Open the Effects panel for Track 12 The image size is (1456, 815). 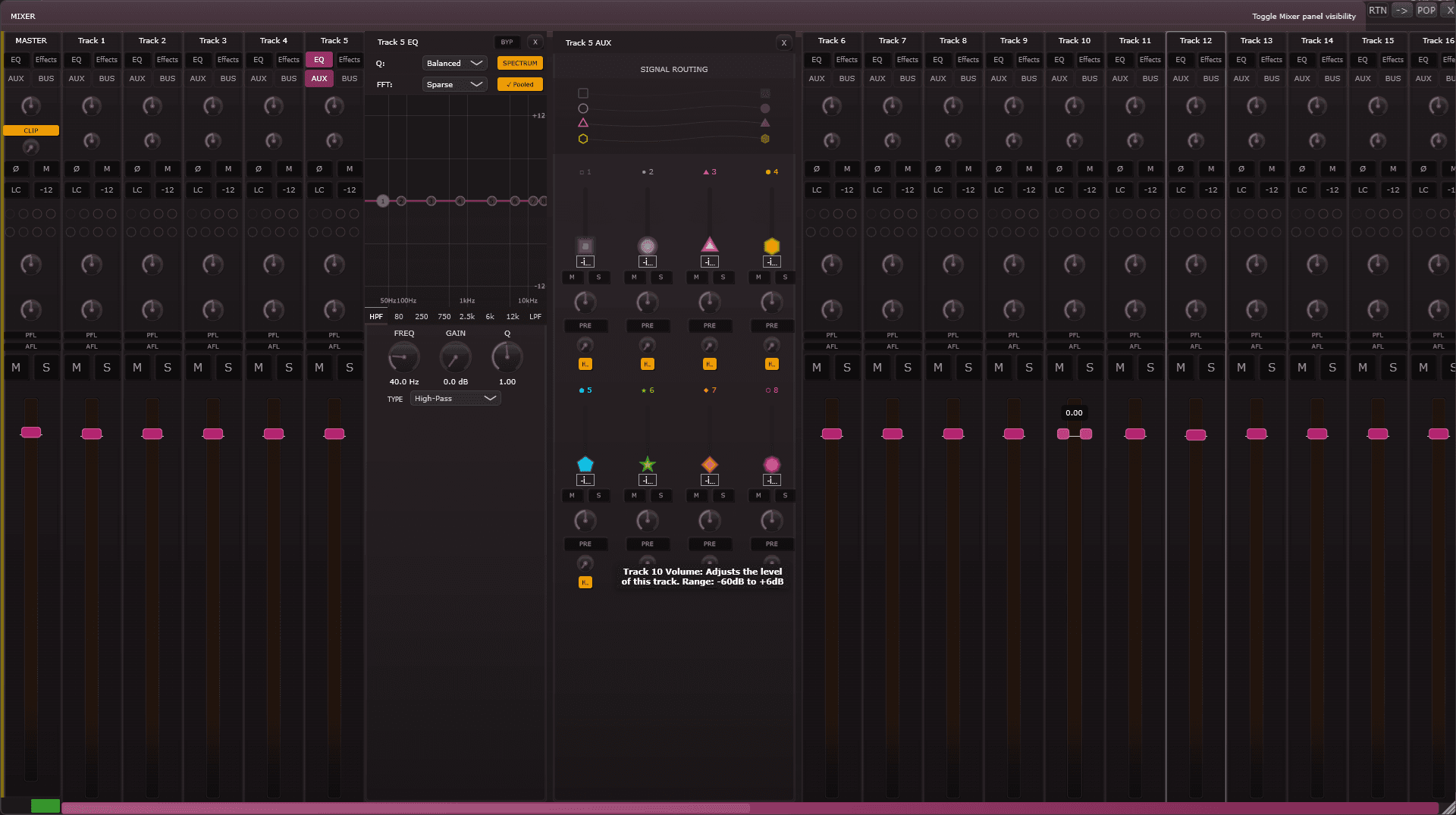click(1210, 60)
